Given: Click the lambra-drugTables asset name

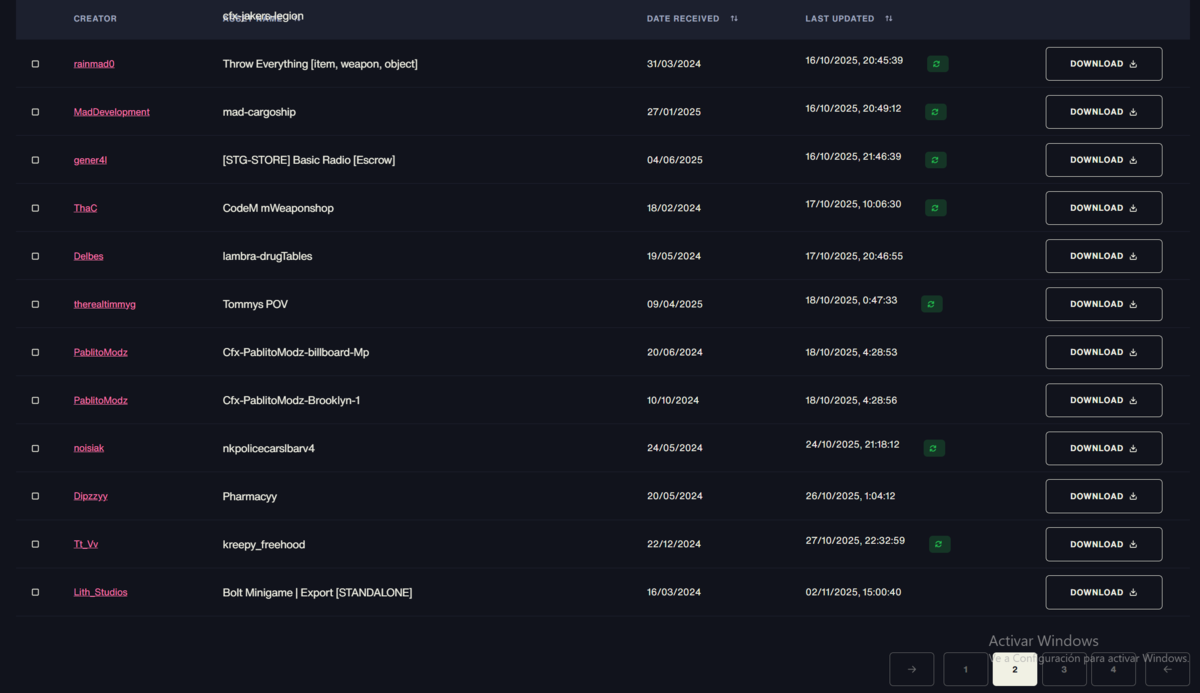Looking at the screenshot, I should coord(267,256).
